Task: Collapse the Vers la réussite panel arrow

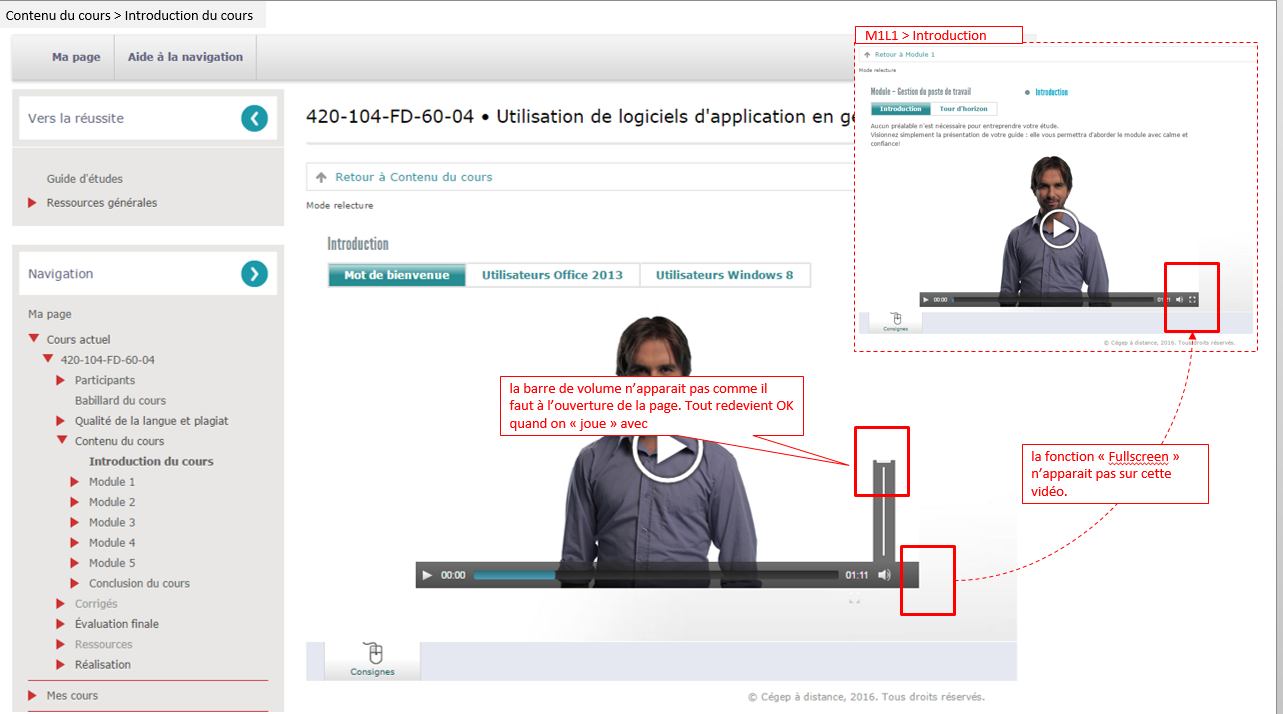Action: tap(254, 119)
